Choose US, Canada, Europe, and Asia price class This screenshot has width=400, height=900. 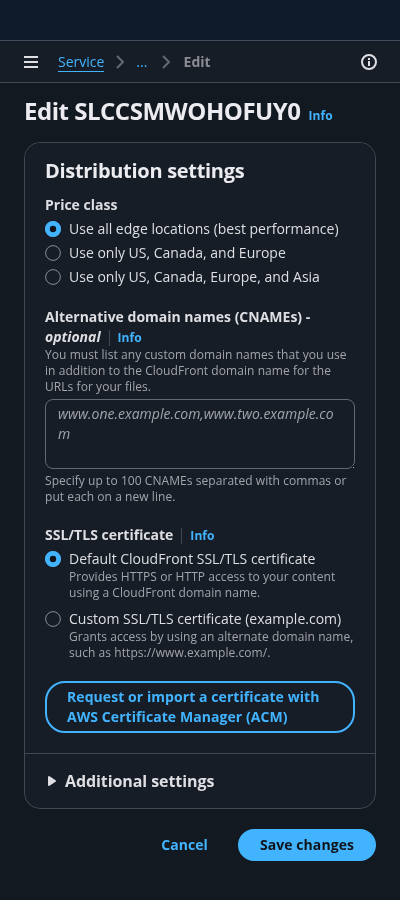point(53,277)
